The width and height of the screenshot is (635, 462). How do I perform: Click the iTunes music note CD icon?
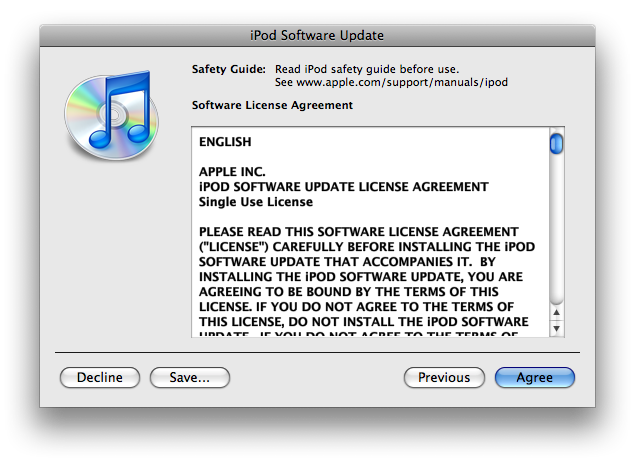pyautogui.click(x=112, y=115)
